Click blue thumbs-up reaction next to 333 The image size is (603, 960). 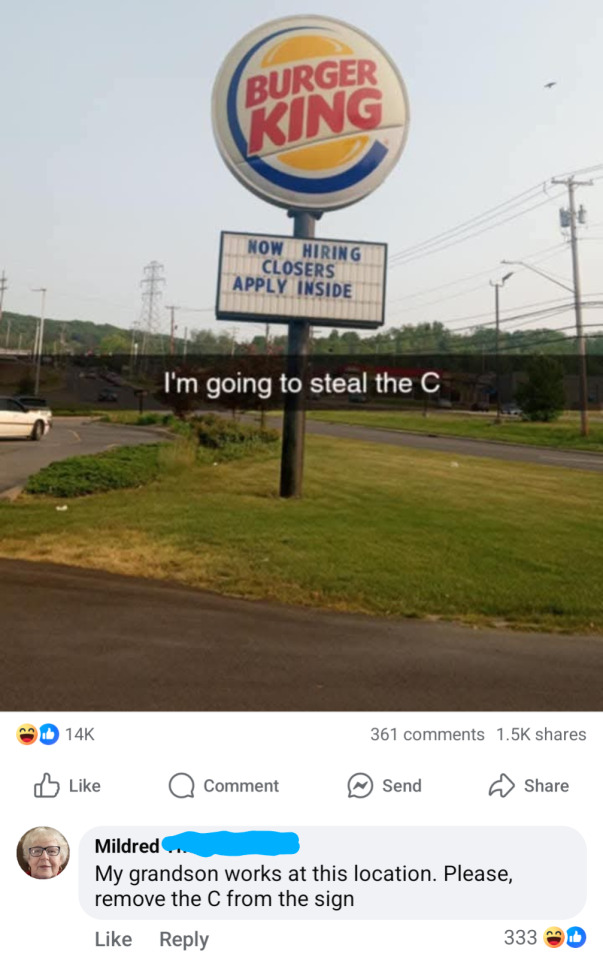pos(576,937)
